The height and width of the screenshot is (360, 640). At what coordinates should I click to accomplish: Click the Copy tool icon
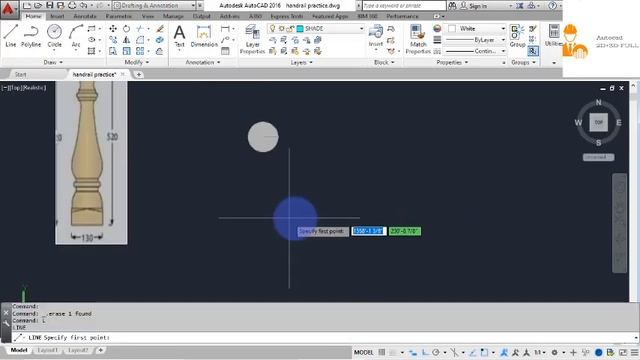click(113, 40)
